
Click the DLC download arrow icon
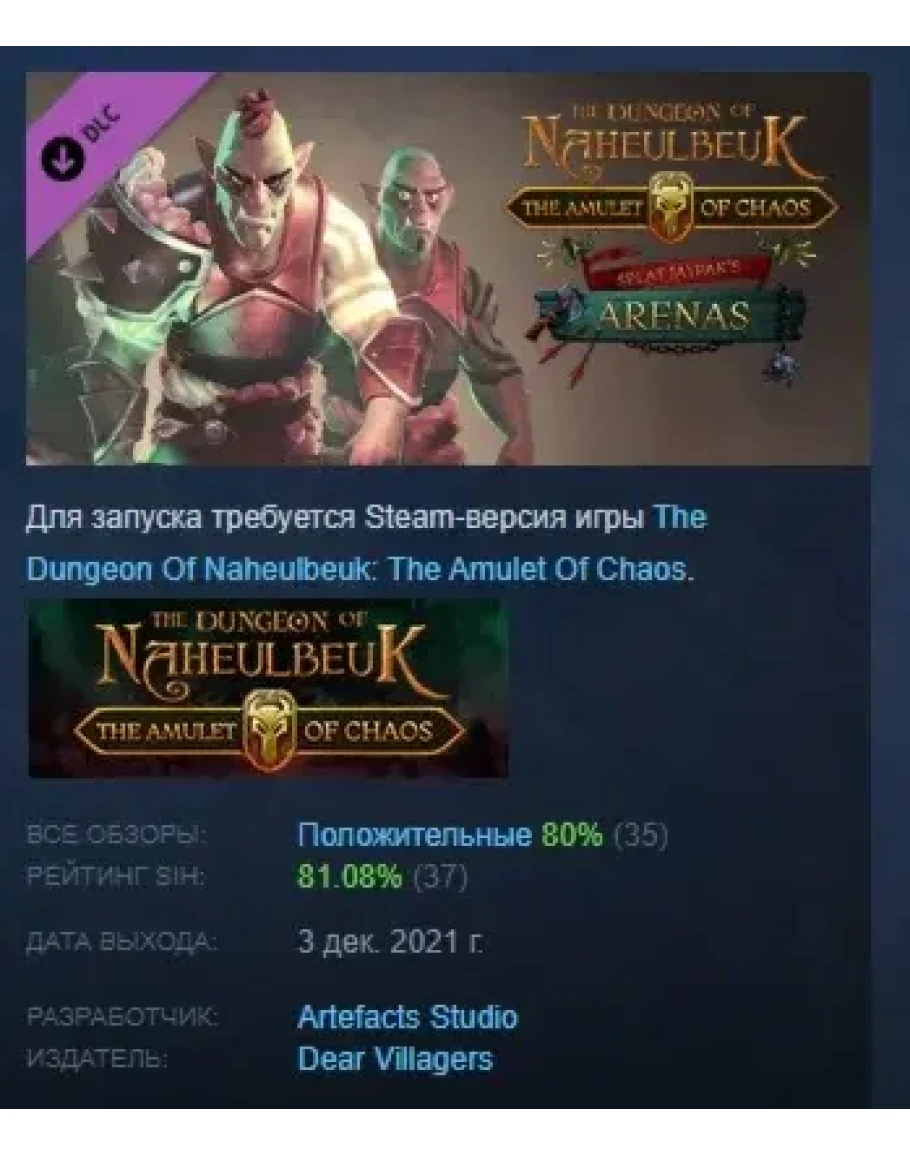(x=62, y=158)
